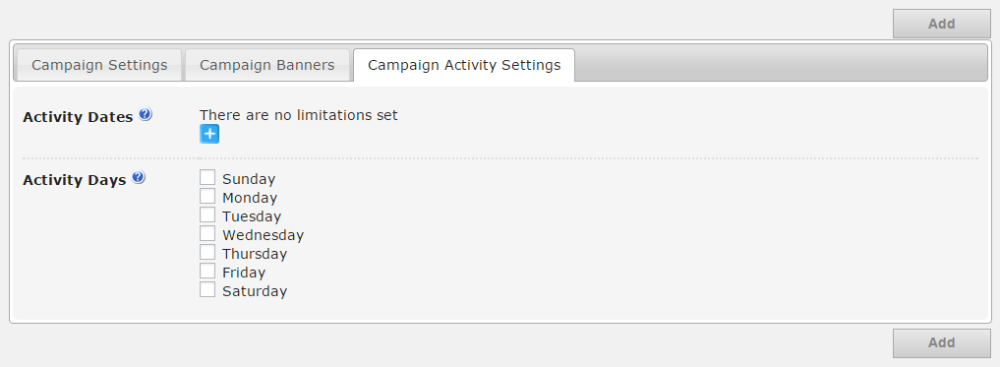Click the Add button below the panel
The height and width of the screenshot is (367, 1000).
point(941,343)
